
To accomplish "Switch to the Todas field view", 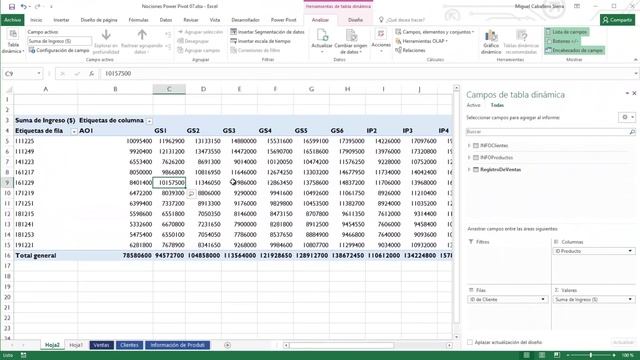I will (x=497, y=105).
